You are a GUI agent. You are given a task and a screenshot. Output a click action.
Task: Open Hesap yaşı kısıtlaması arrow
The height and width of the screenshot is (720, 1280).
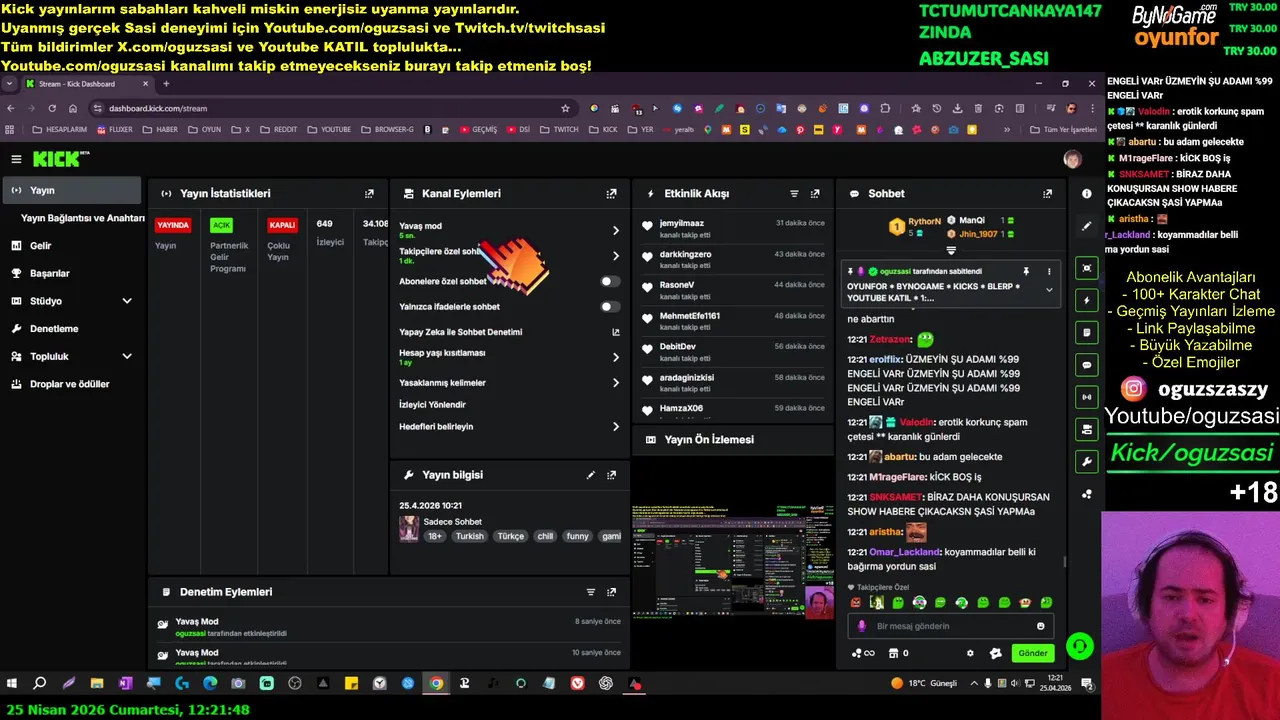tap(616, 357)
